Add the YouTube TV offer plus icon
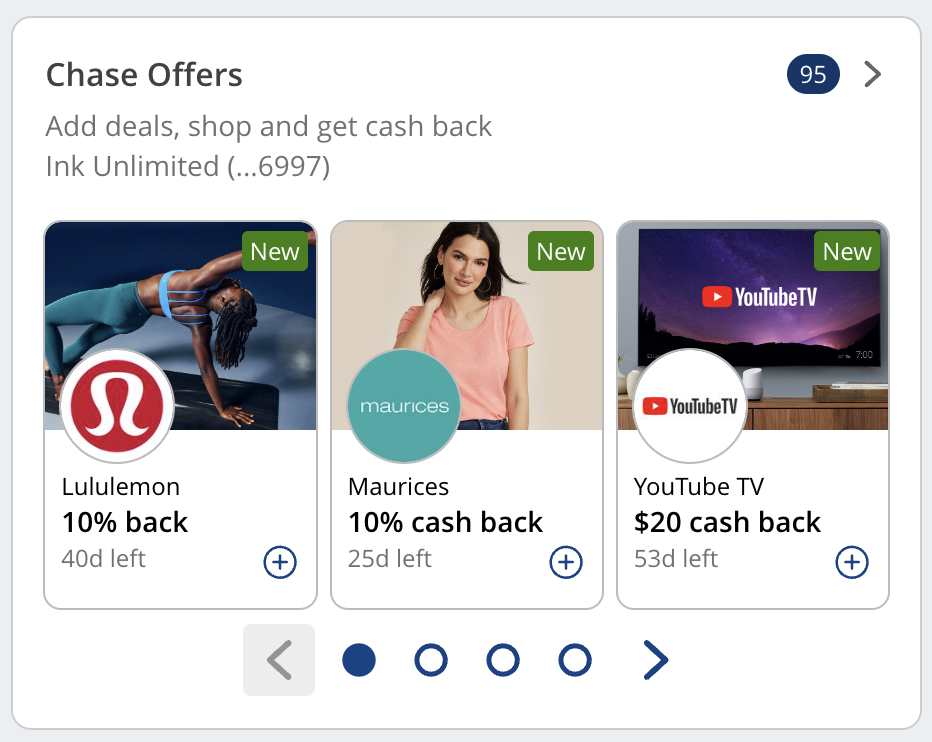 tap(852, 562)
